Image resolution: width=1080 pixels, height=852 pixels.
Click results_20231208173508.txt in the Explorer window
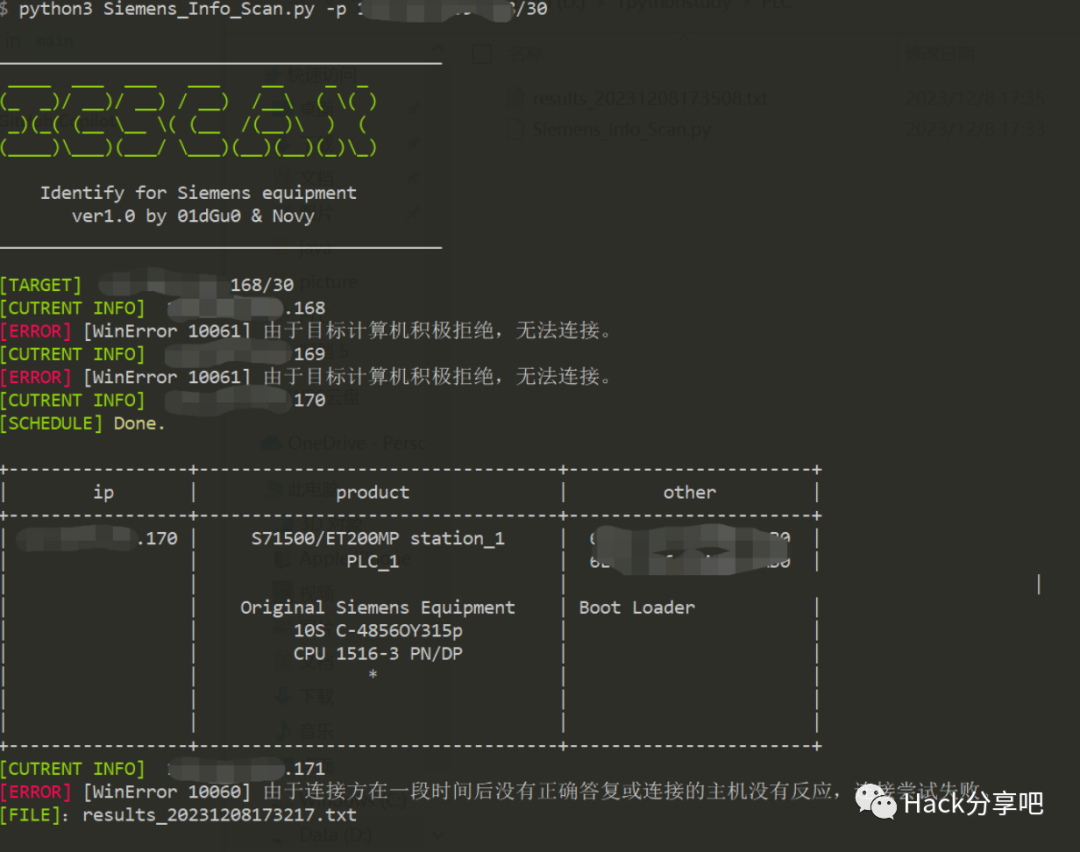(x=650, y=98)
